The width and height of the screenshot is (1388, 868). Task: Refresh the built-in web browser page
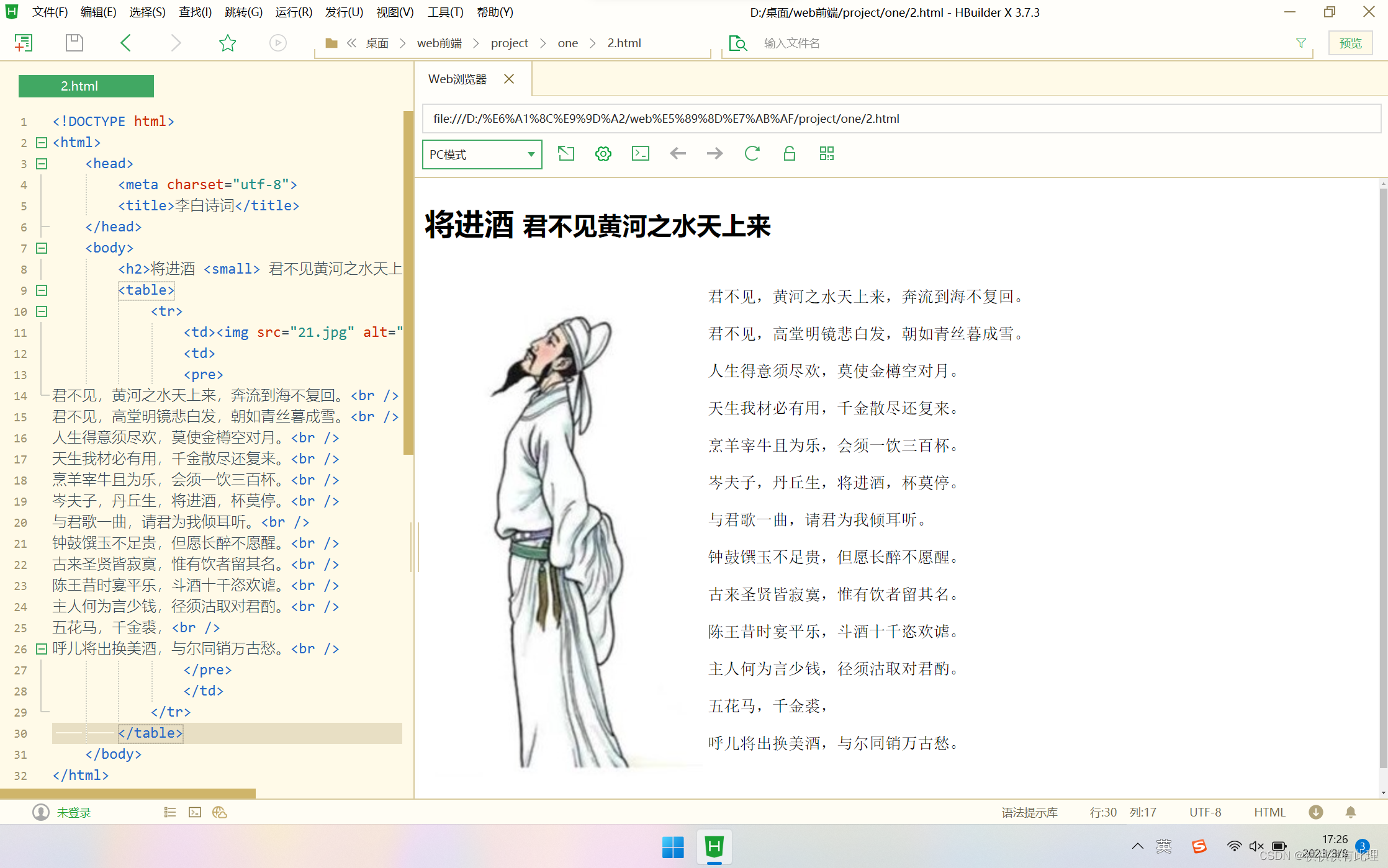(752, 154)
